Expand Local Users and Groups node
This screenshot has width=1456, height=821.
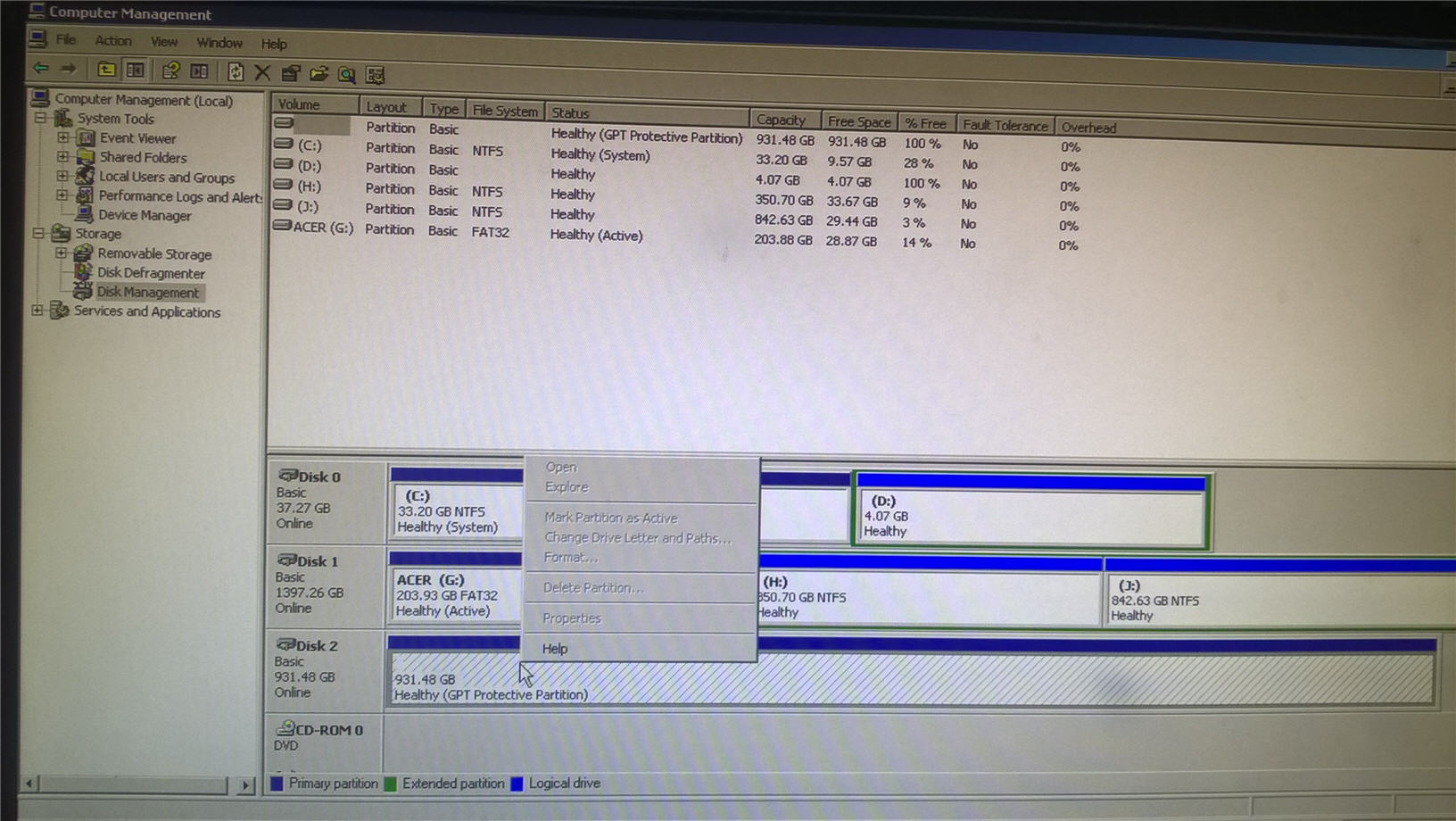(x=62, y=176)
